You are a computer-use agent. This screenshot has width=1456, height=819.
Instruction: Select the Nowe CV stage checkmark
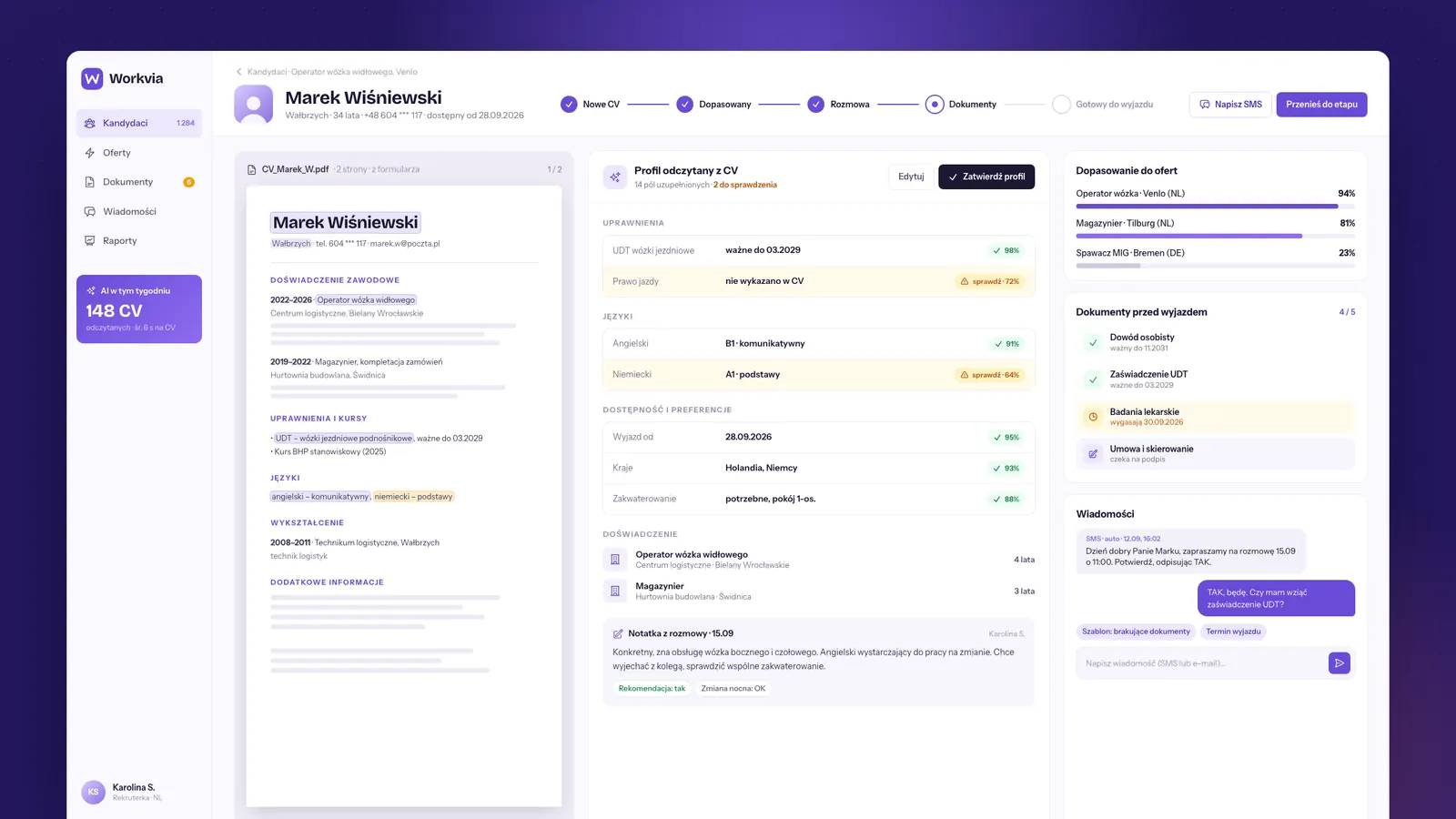[x=569, y=105]
